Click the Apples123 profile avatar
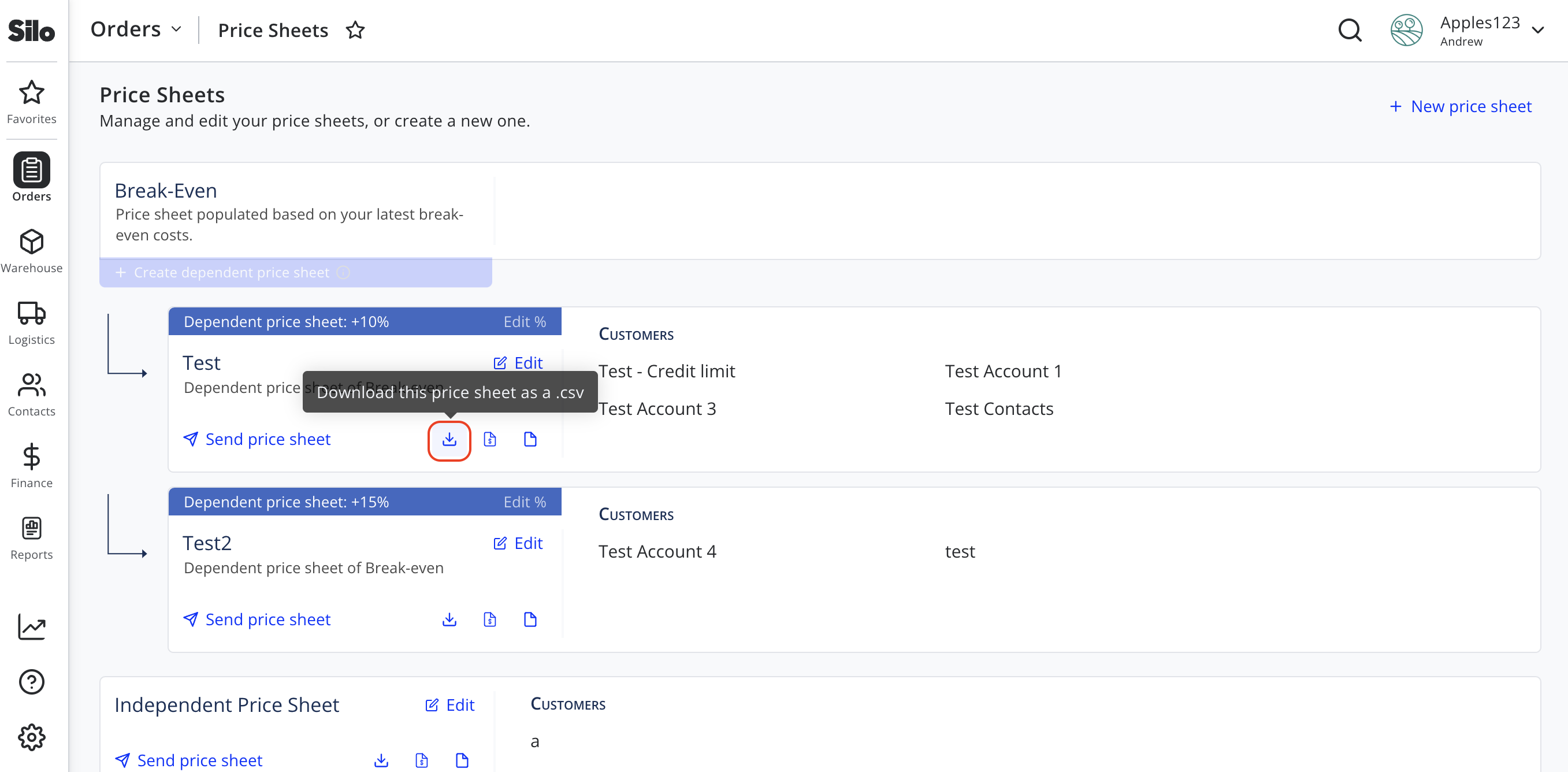Screen dimensions: 1568x772 [x=1406, y=30]
